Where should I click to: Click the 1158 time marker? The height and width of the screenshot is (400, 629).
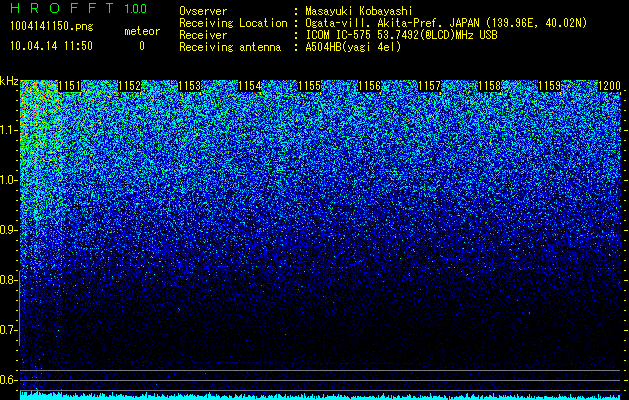[x=490, y=86]
